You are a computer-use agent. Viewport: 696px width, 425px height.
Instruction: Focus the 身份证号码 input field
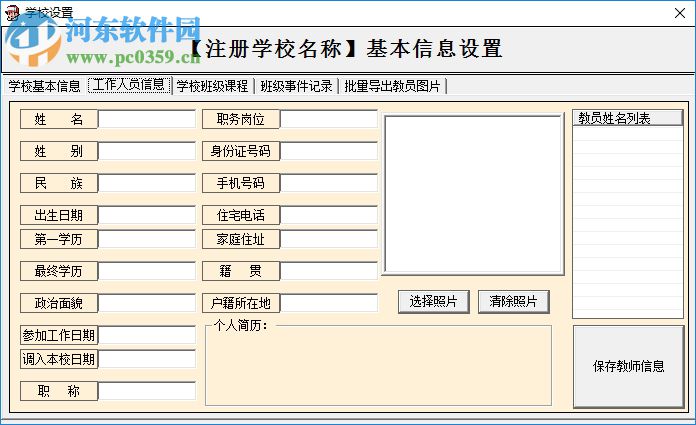[329, 151]
